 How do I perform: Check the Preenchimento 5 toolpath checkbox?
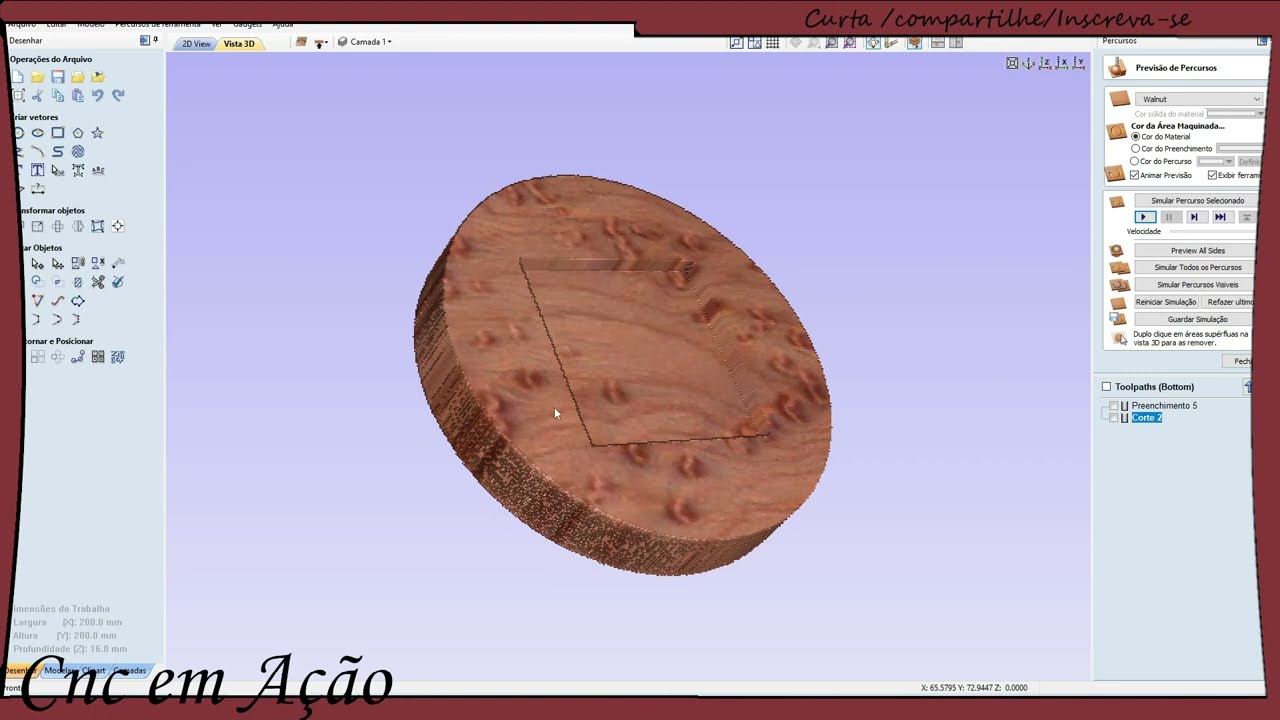tap(1113, 406)
